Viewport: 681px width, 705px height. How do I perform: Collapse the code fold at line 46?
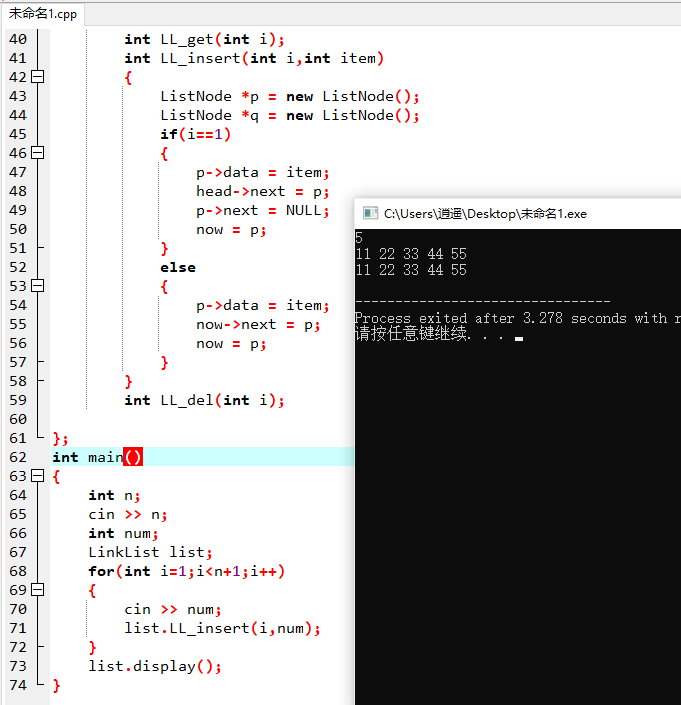click(x=38, y=153)
